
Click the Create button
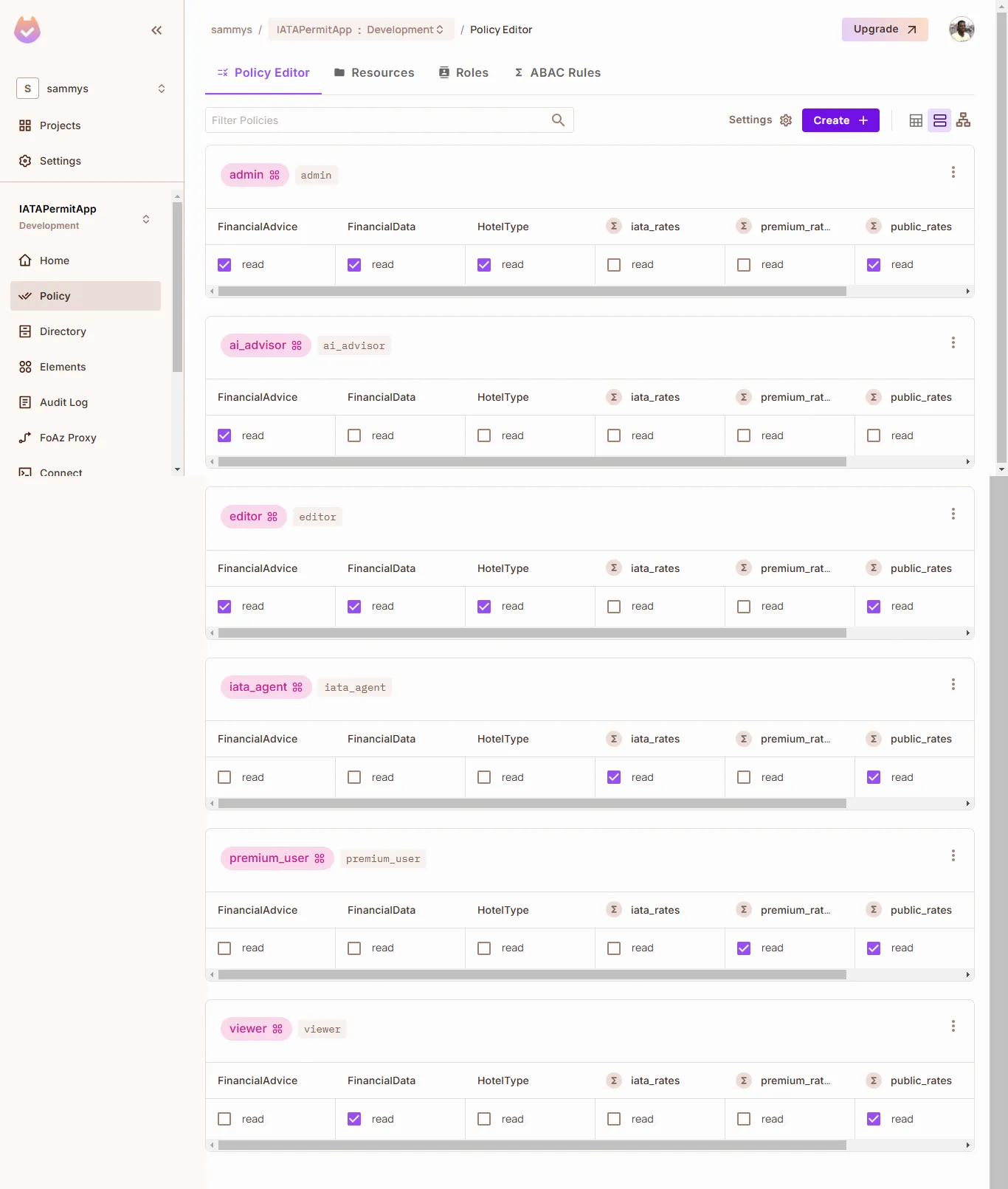point(840,120)
